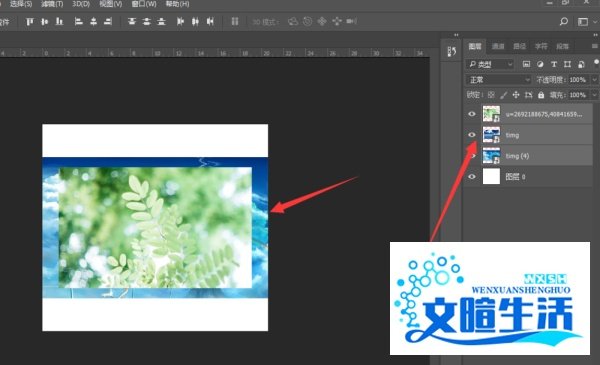The width and height of the screenshot is (600, 365).
Task: Hide the timg layer via eye icon
Action: (472, 135)
